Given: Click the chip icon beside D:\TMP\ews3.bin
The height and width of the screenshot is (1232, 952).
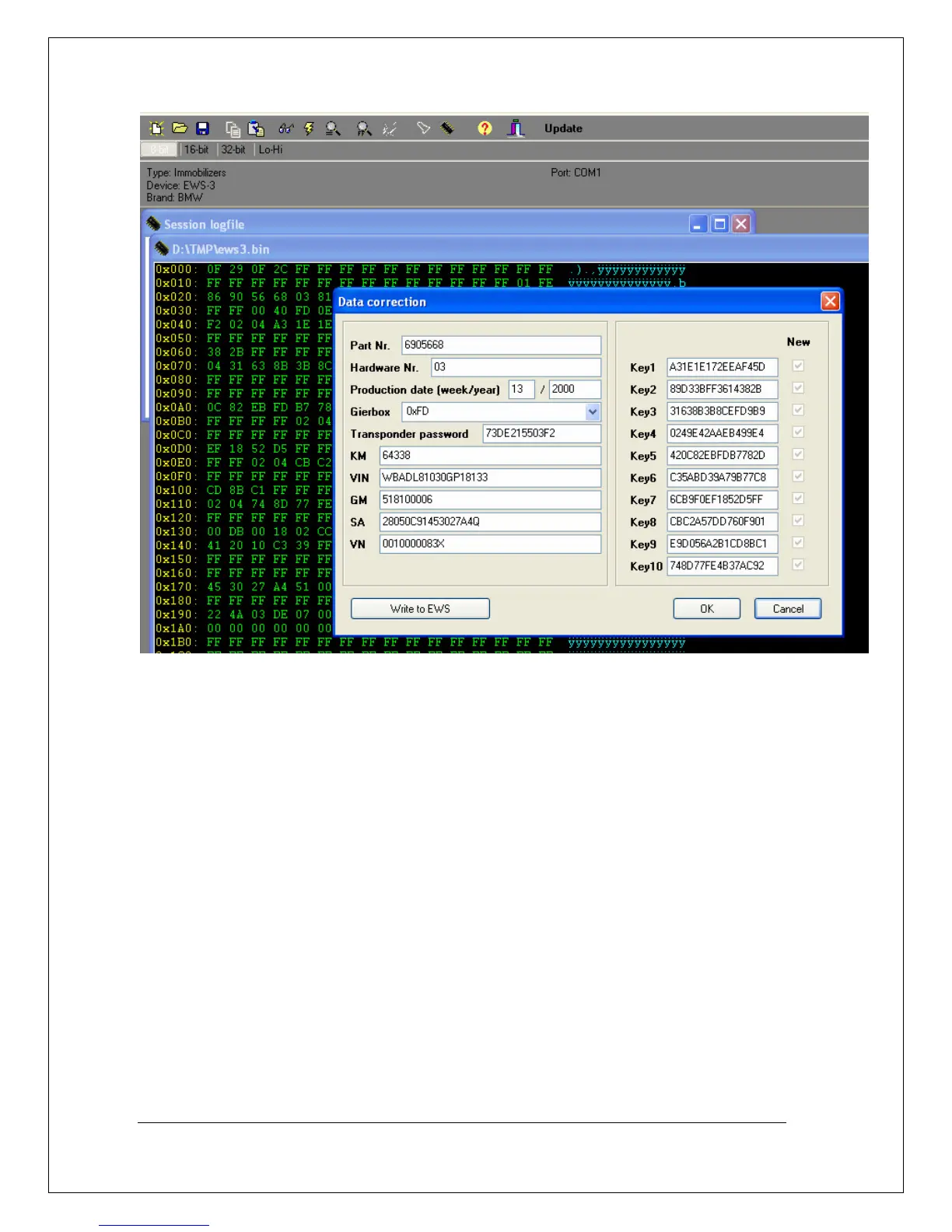Looking at the screenshot, I should [x=161, y=249].
